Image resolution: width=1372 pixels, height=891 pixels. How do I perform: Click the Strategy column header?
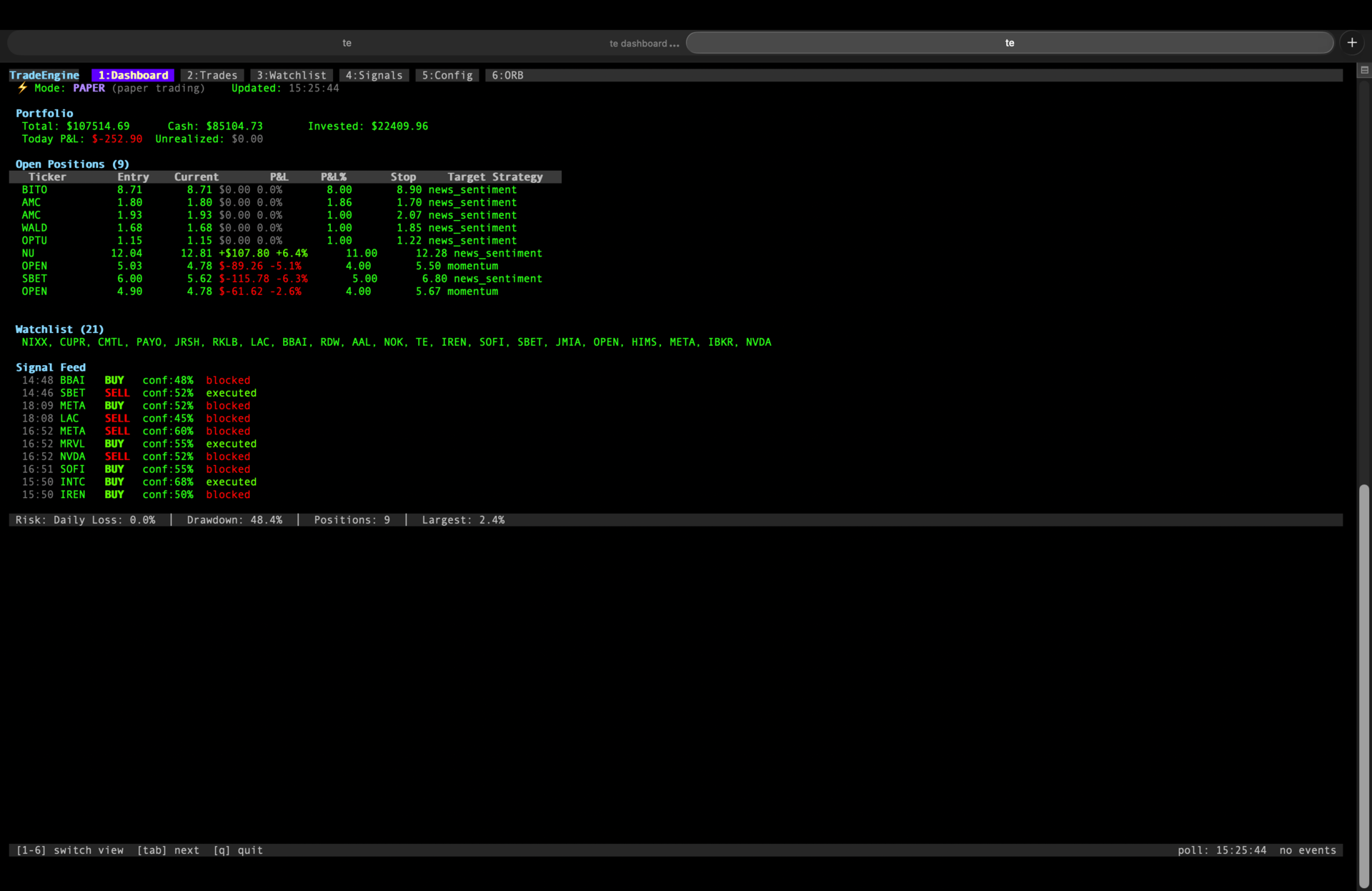click(517, 176)
